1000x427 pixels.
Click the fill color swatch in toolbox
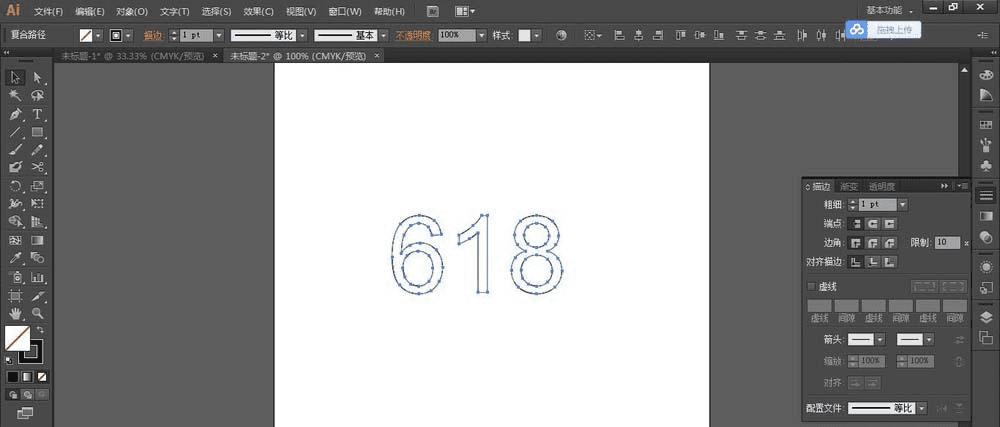[x=17, y=338]
